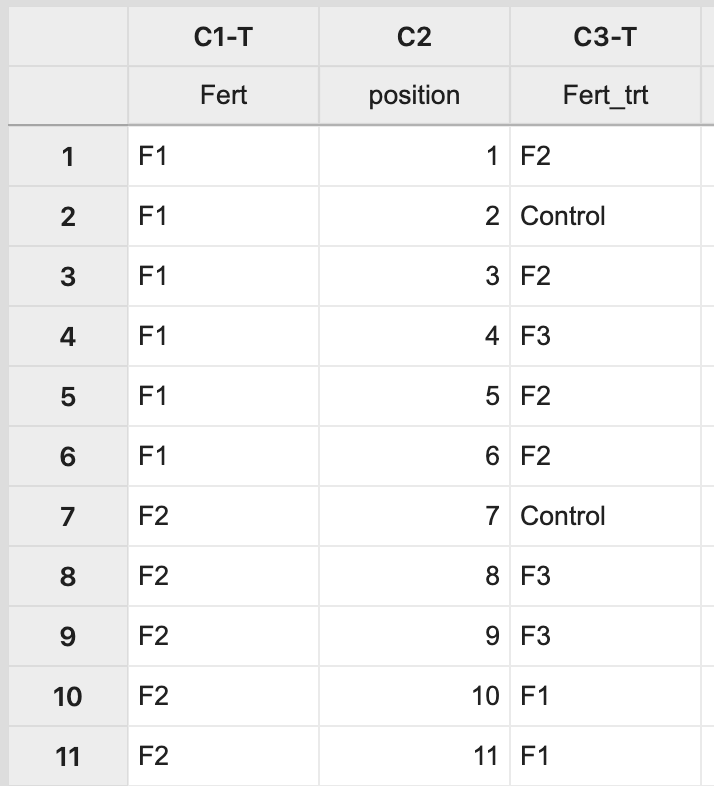Click the position column name cell

click(x=414, y=95)
